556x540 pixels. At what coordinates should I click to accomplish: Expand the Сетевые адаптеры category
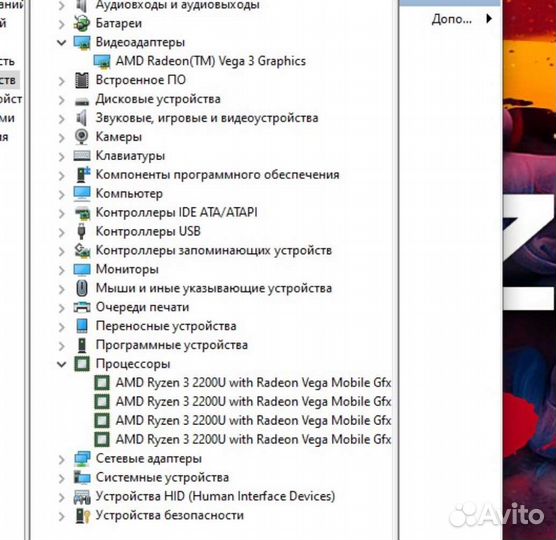point(62,460)
